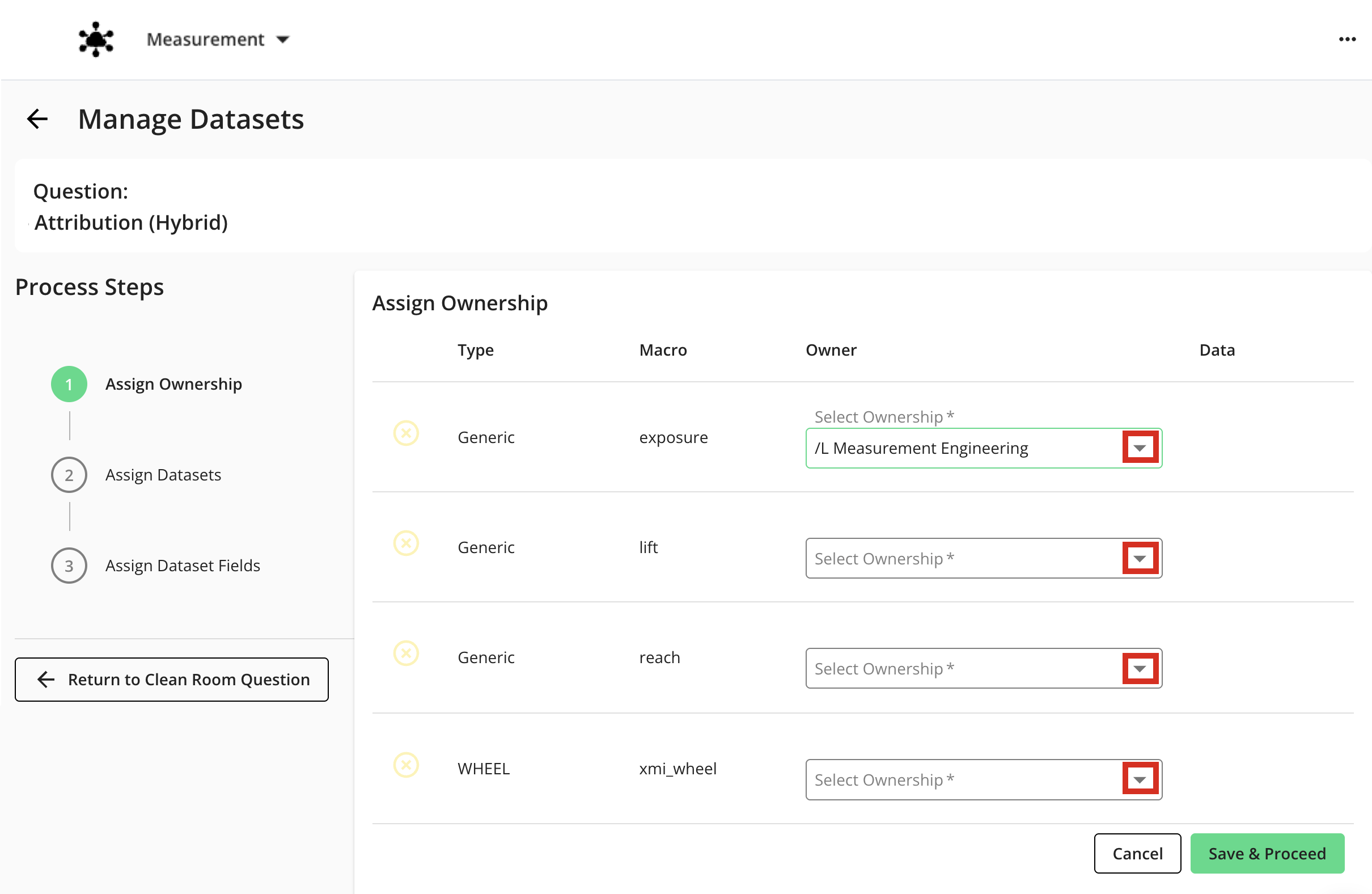Expand ownership dropdown arrow for lift
The width and height of the screenshot is (1372, 894).
(1140, 558)
